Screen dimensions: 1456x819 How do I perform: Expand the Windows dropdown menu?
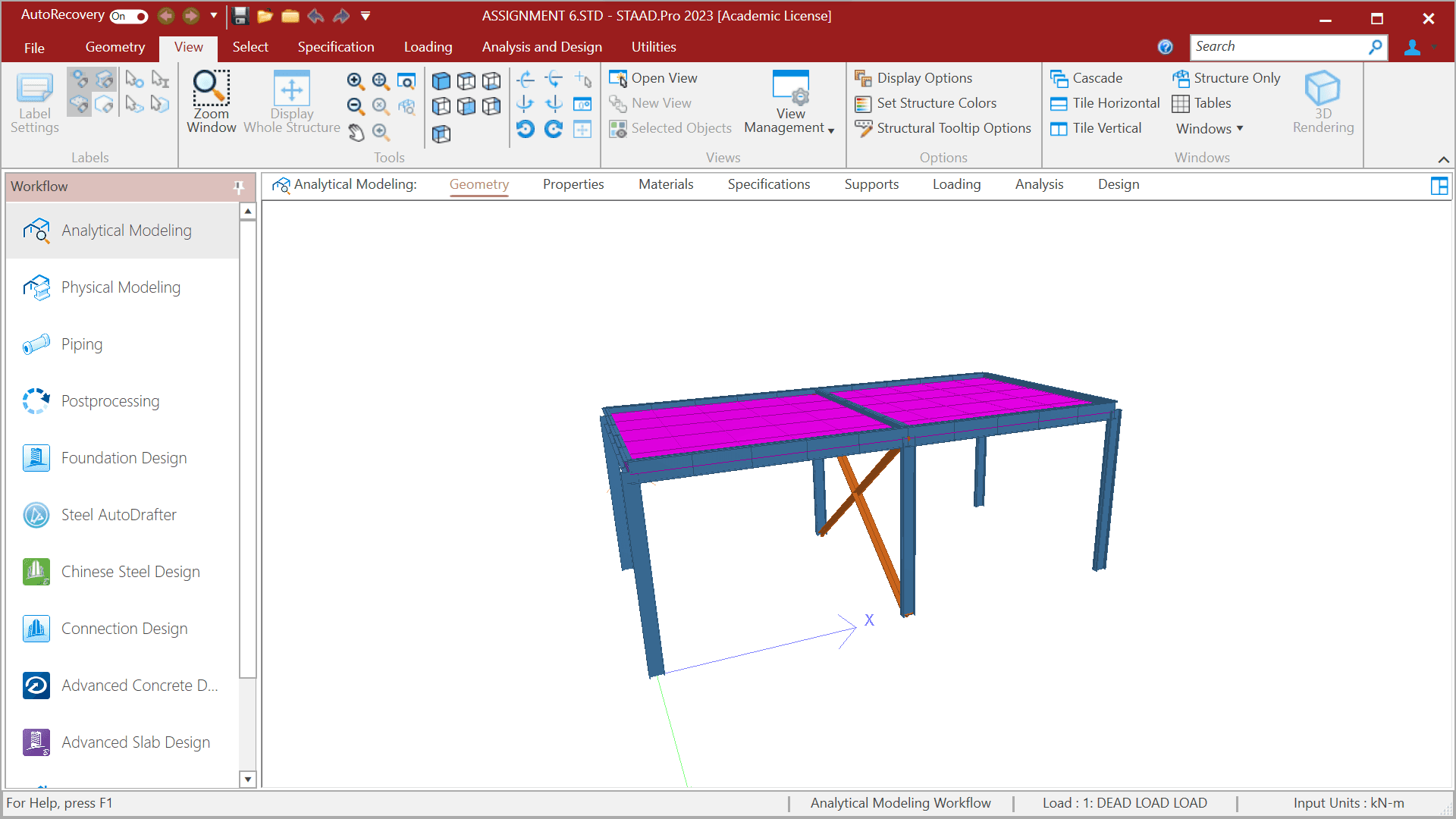click(x=1209, y=128)
